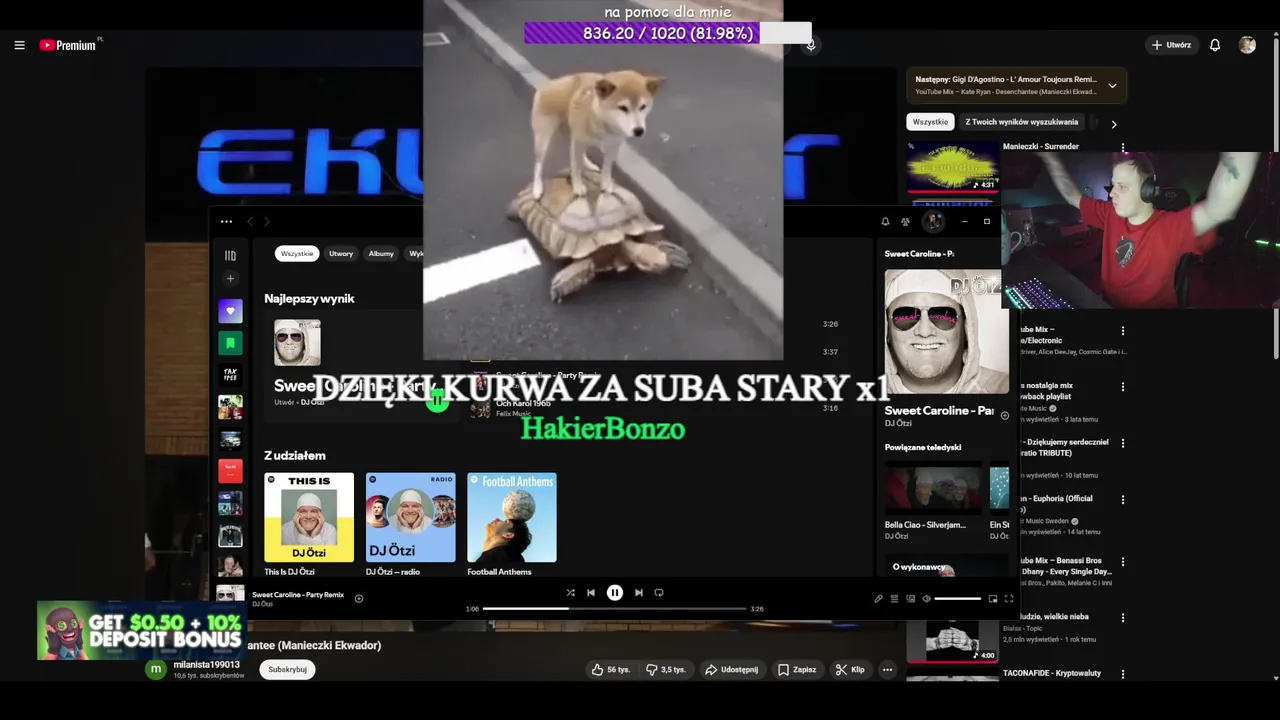Adjust Spotify volume slider
This screenshot has height=720, width=1280.
pos(958,599)
